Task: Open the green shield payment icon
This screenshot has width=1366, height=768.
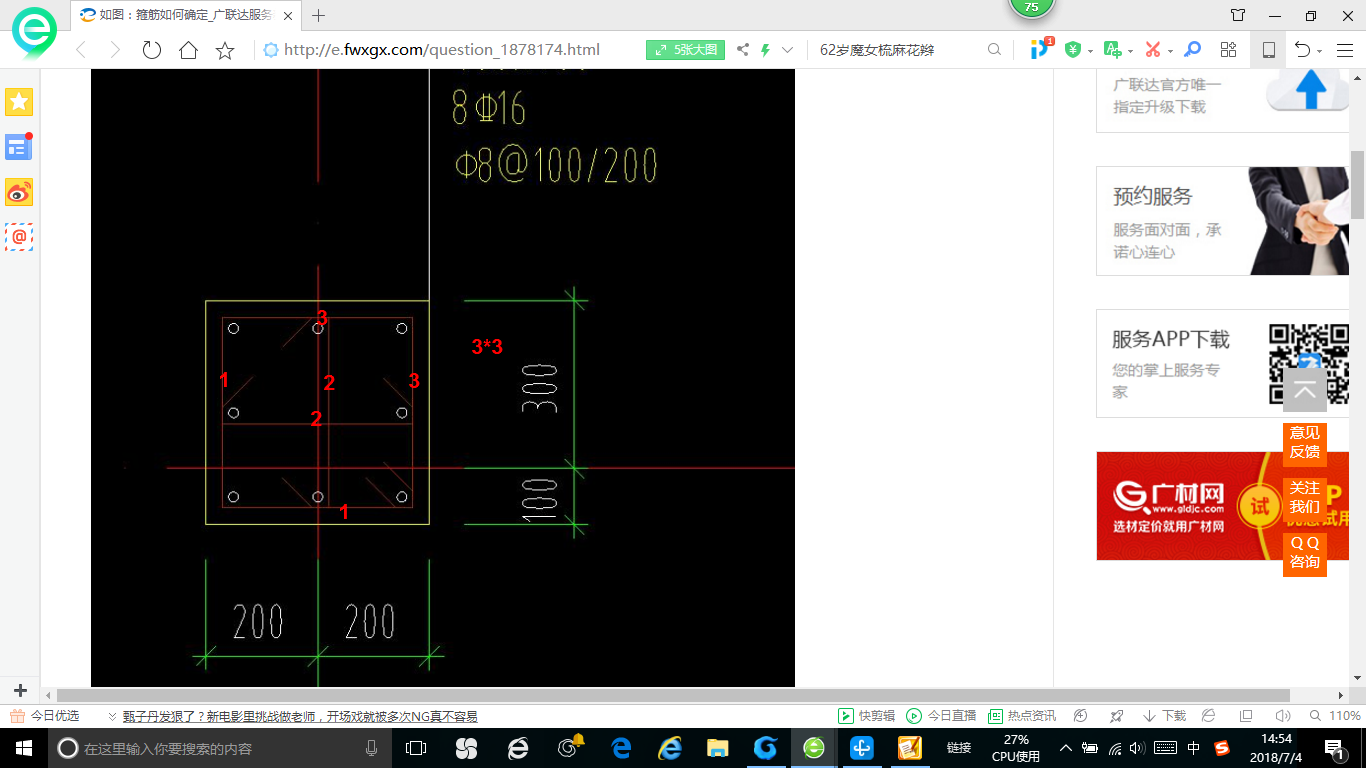Action: tap(1073, 49)
